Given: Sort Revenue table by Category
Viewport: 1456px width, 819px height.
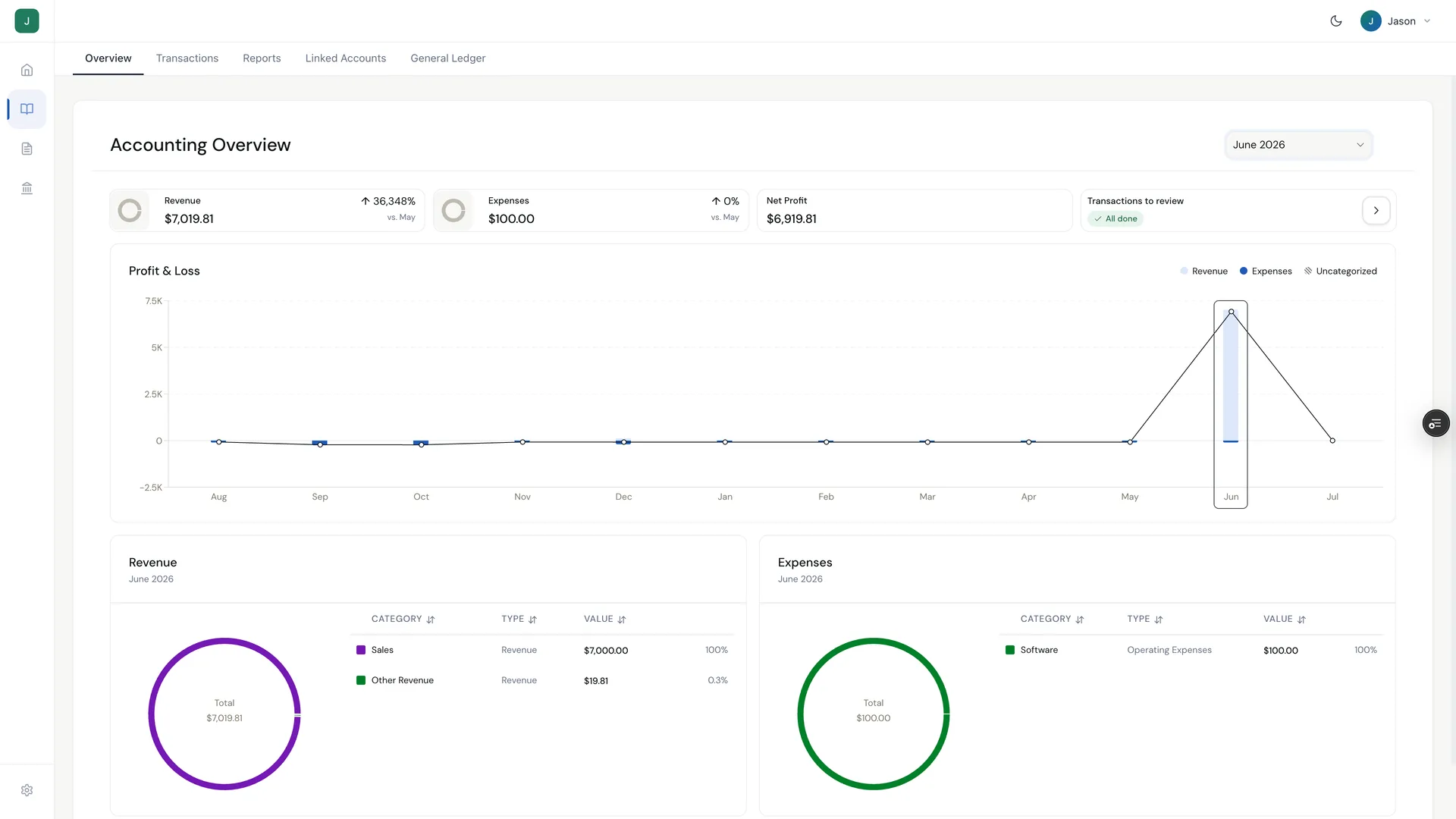Looking at the screenshot, I should coord(403,620).
